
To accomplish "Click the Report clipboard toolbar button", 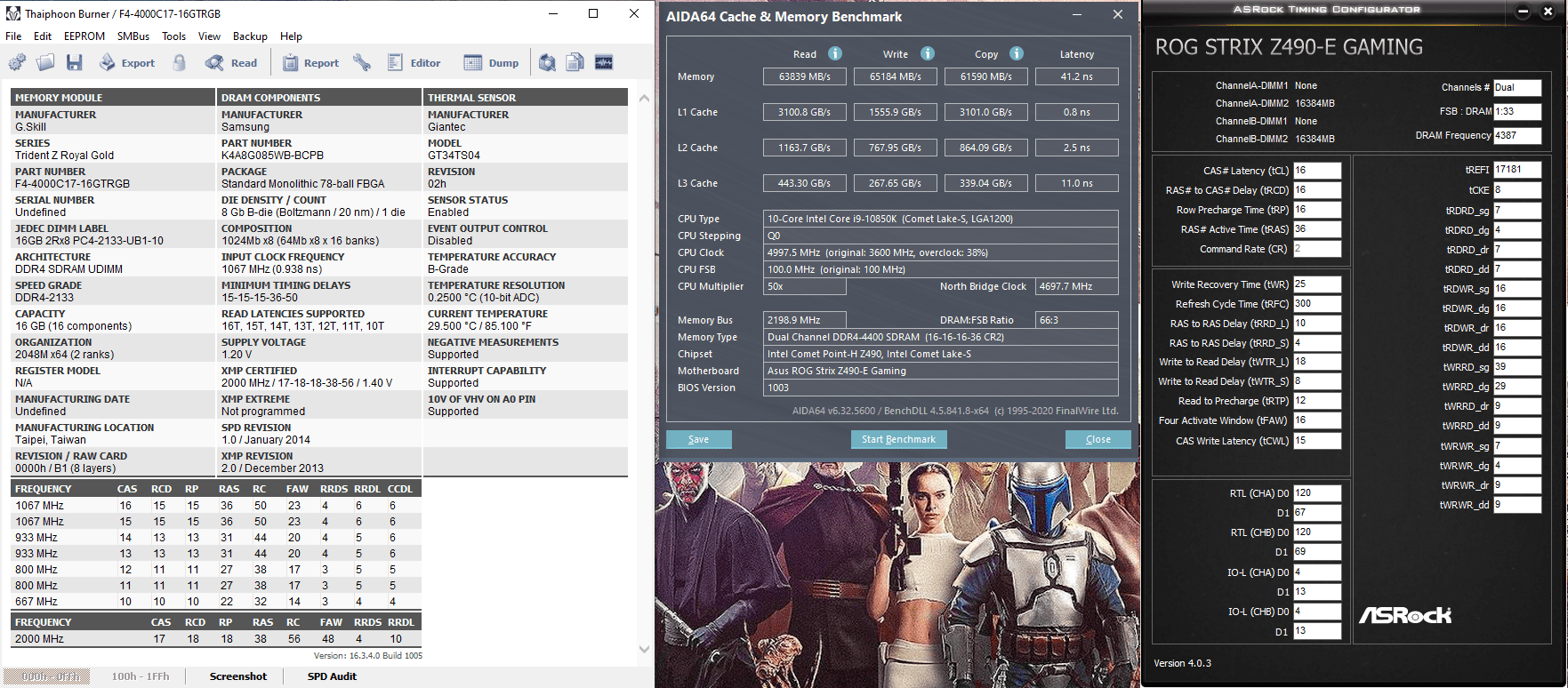I will [x=310, y=62].
